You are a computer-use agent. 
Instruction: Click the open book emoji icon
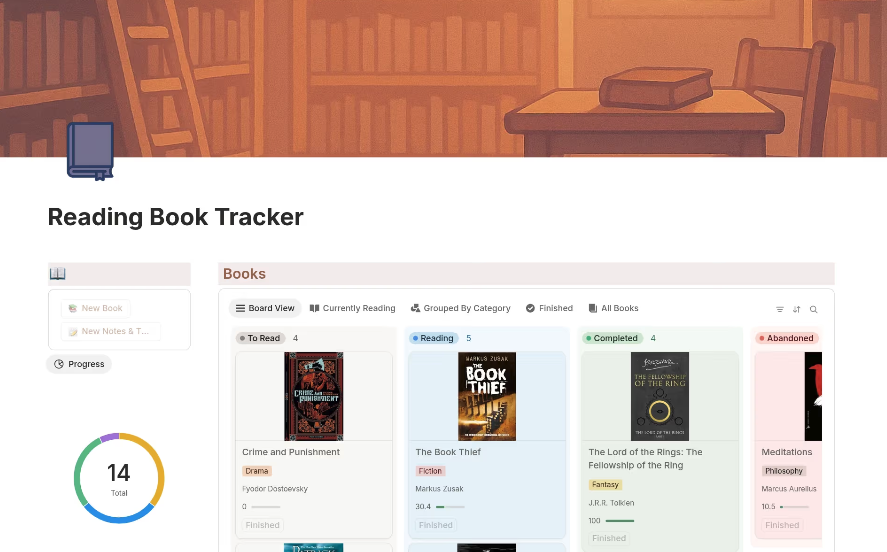58,273
